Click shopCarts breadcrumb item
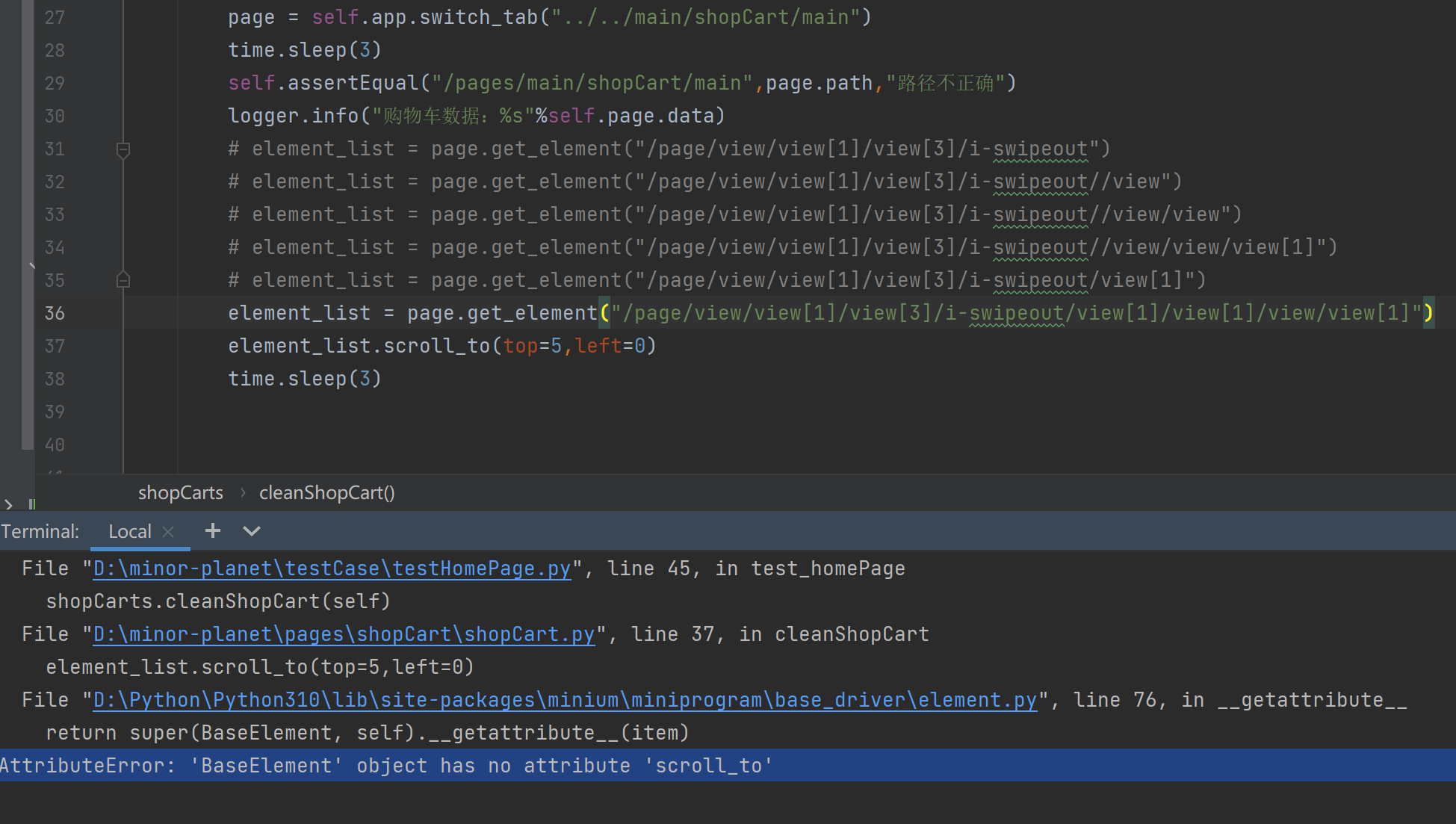Viewport: 1456px width, 824px height. point(180,493)
